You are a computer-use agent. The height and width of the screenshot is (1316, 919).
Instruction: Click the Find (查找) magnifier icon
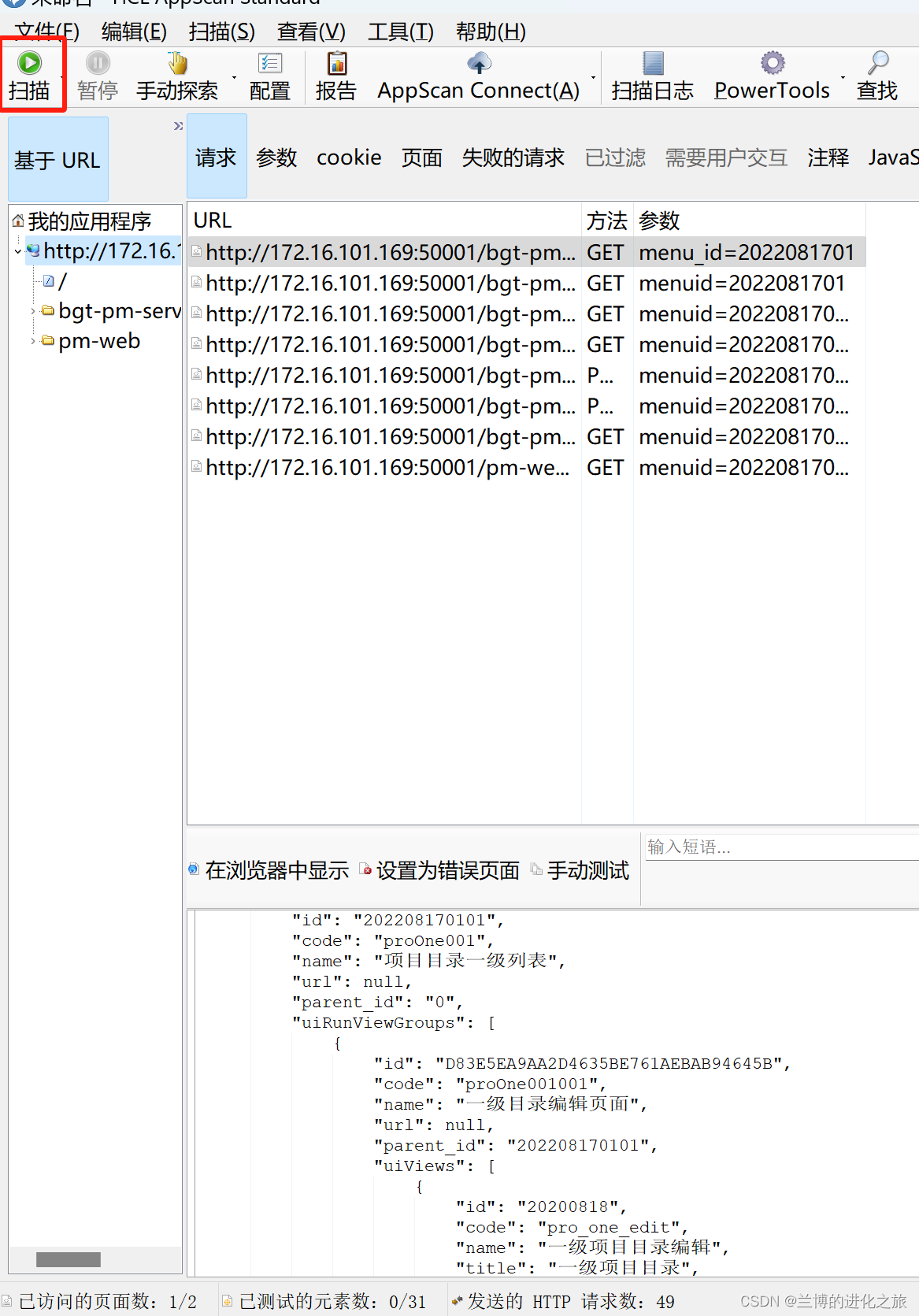878,63
